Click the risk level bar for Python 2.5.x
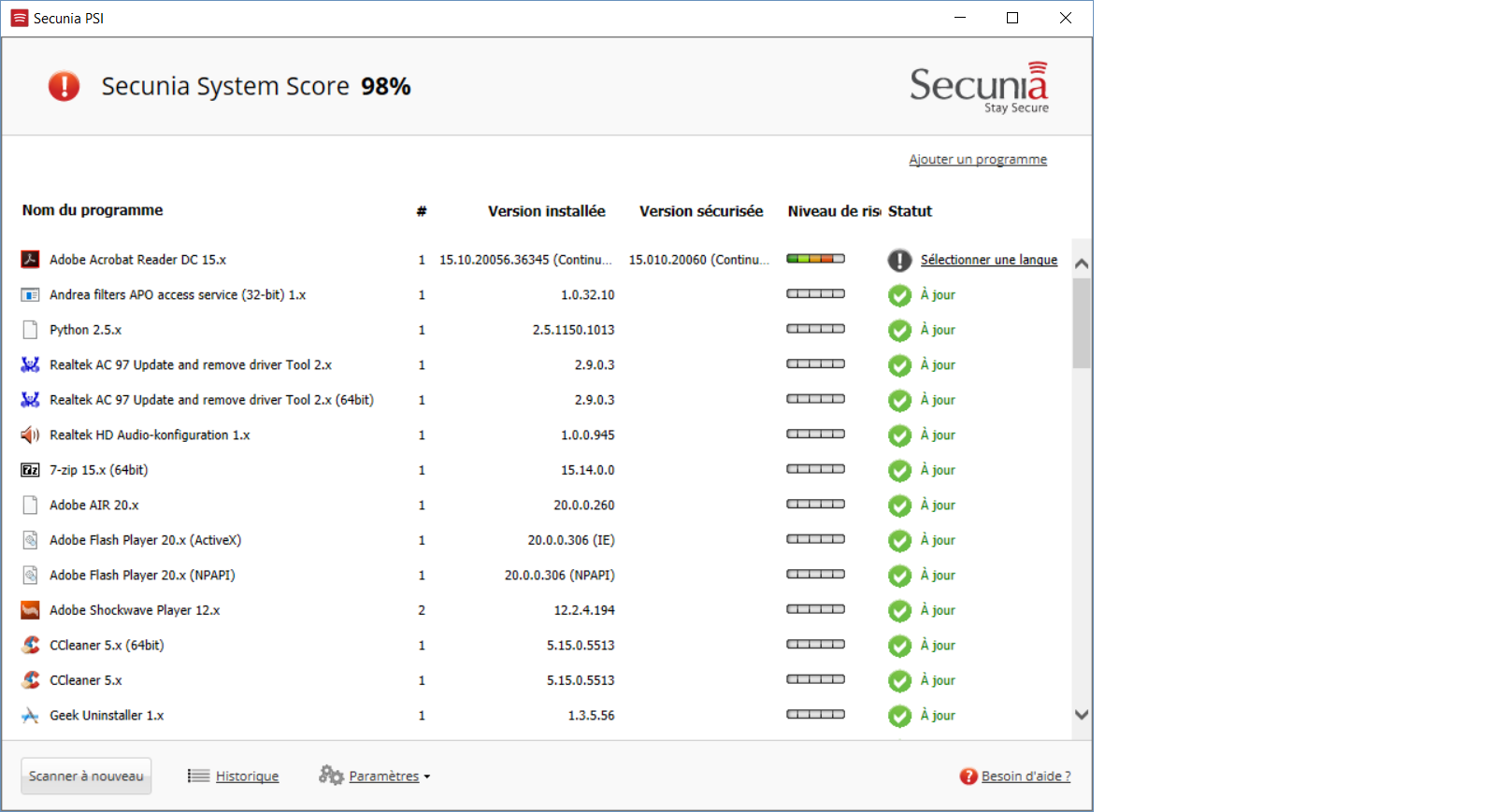The height and width of the screenshot is (812, 1507). tap(815, 329)
